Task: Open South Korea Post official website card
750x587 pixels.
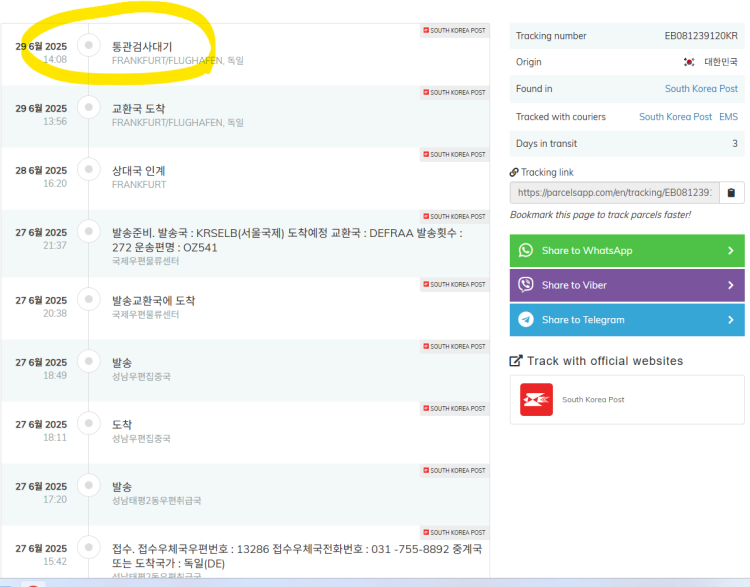Action: 627,399
